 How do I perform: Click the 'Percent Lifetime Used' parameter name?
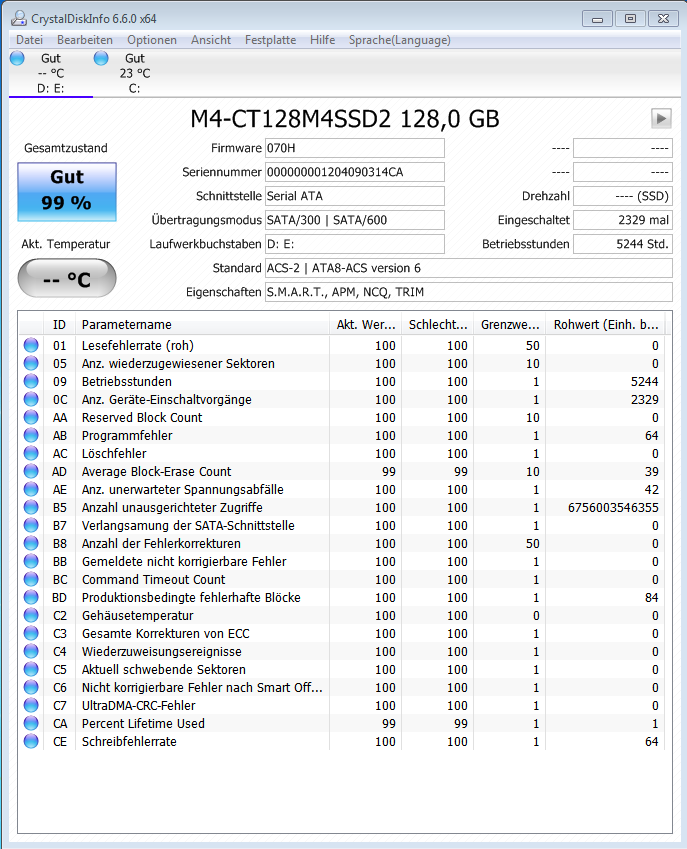point(143,723)
